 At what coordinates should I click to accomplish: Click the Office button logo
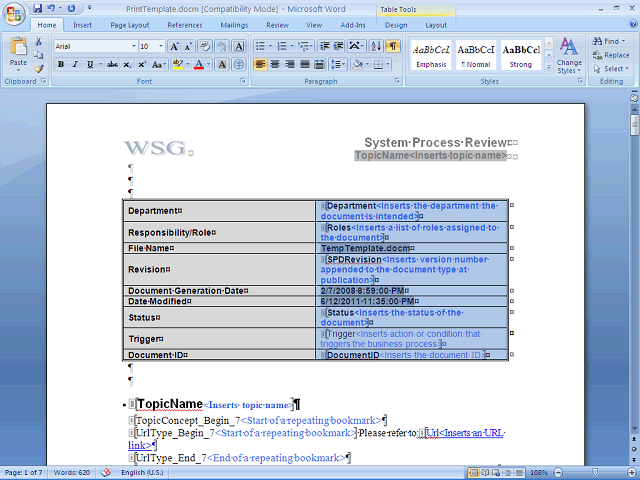click(x=13, y=14)
